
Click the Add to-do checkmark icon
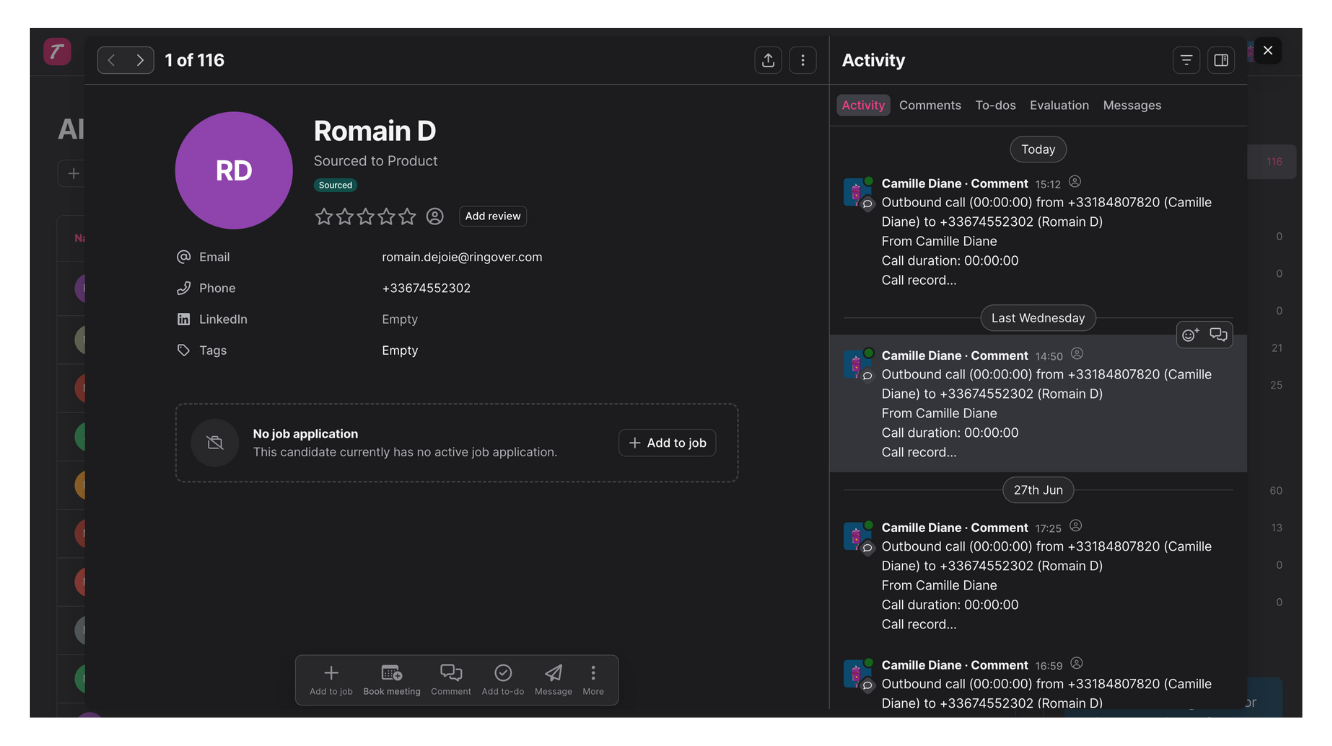pos(503,673)
